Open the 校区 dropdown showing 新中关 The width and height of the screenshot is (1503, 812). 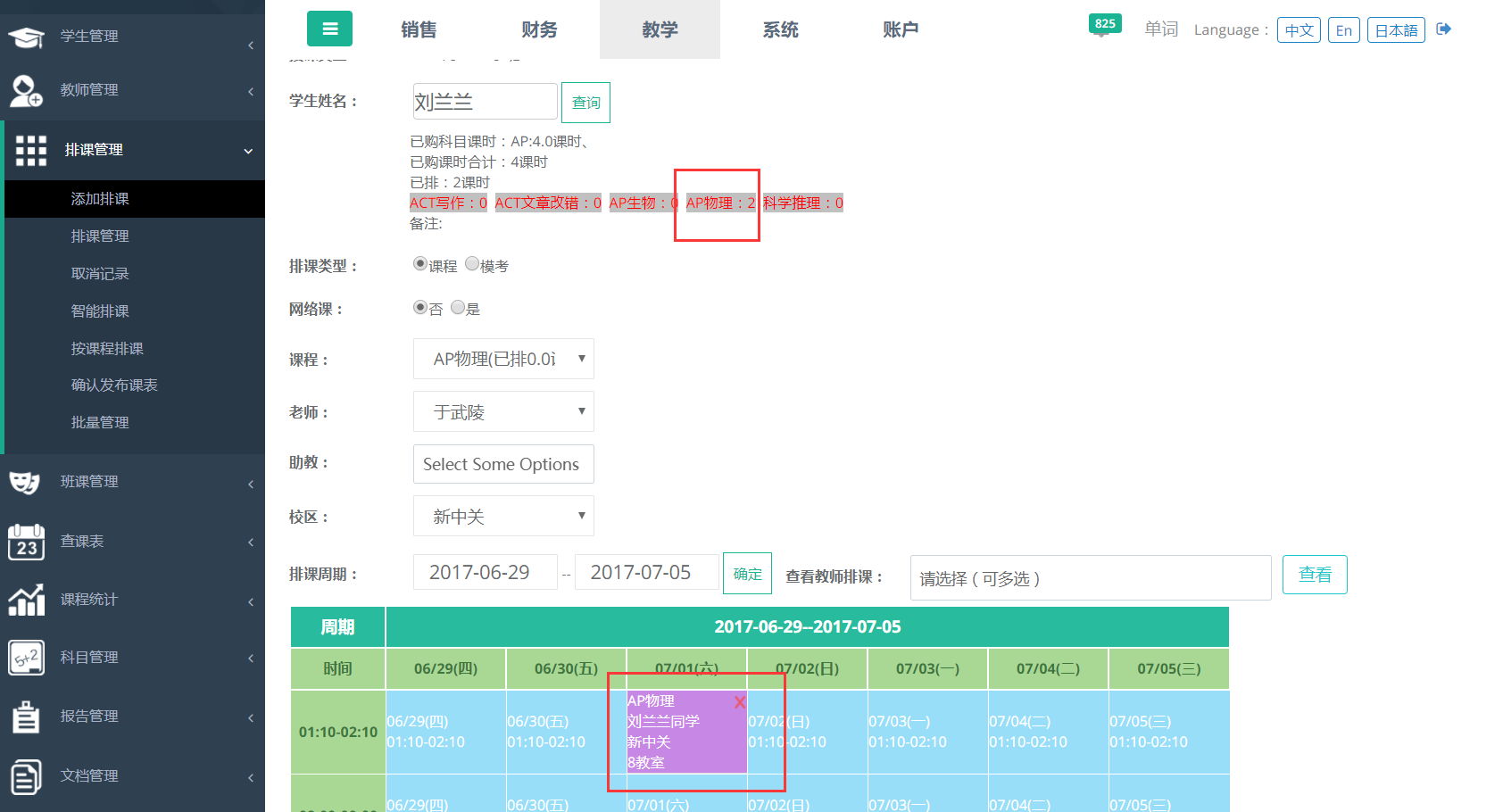click(x=503, y=516)
